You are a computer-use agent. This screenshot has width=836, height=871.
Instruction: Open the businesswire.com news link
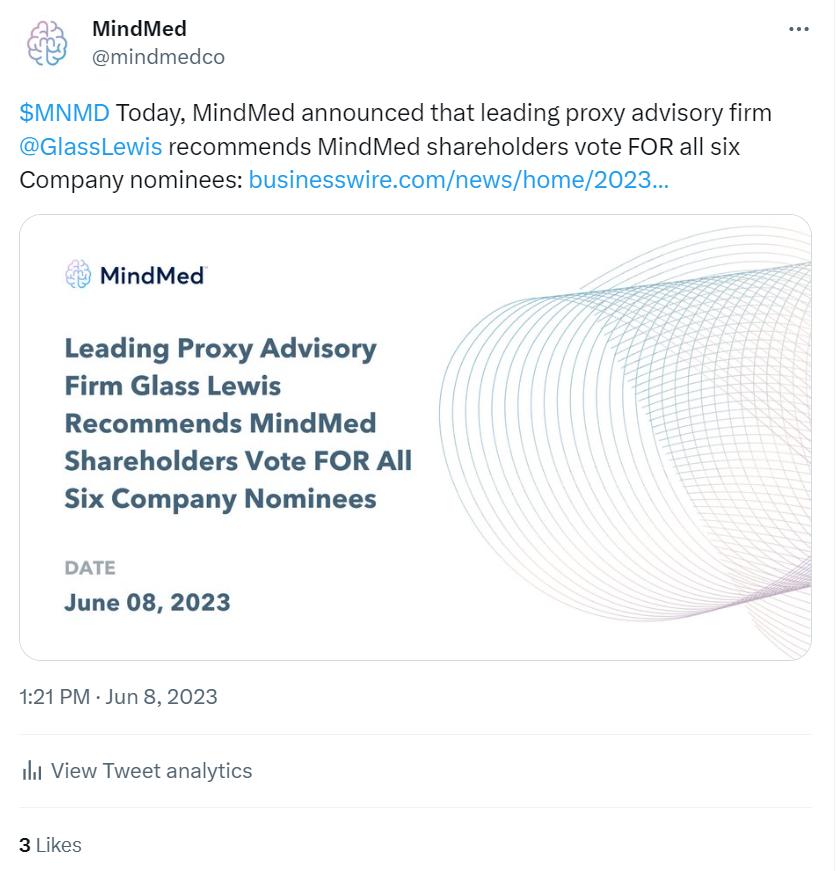pyautogui.click(x=458, y=181)
